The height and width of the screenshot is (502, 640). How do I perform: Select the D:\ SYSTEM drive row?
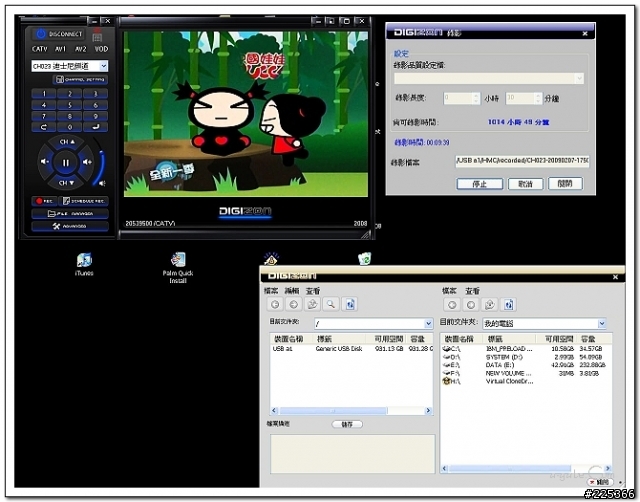tap(524, 357)
